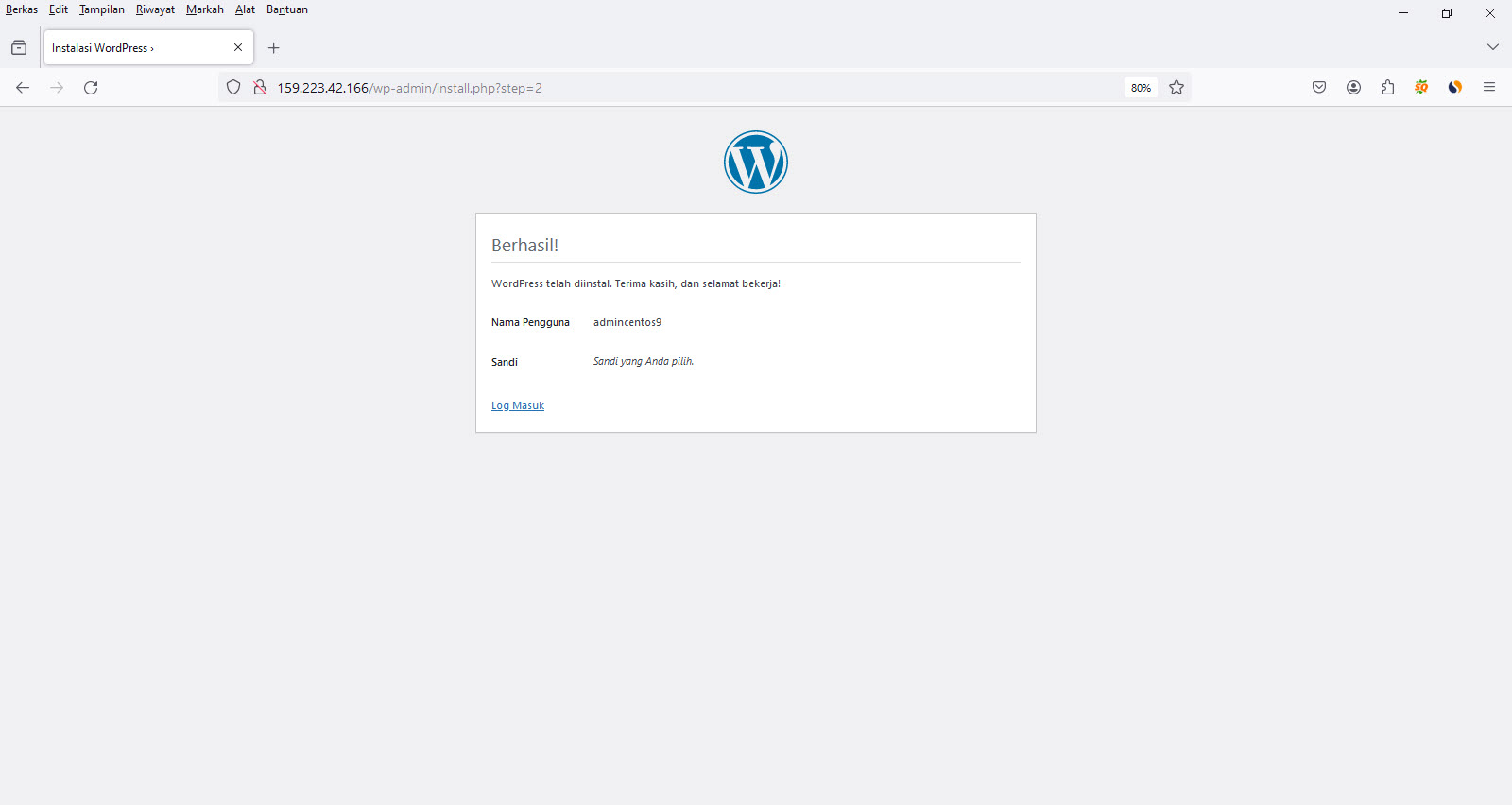Expand the list all tabs chevron
1512x805 pixels.
pos(1492,47)
